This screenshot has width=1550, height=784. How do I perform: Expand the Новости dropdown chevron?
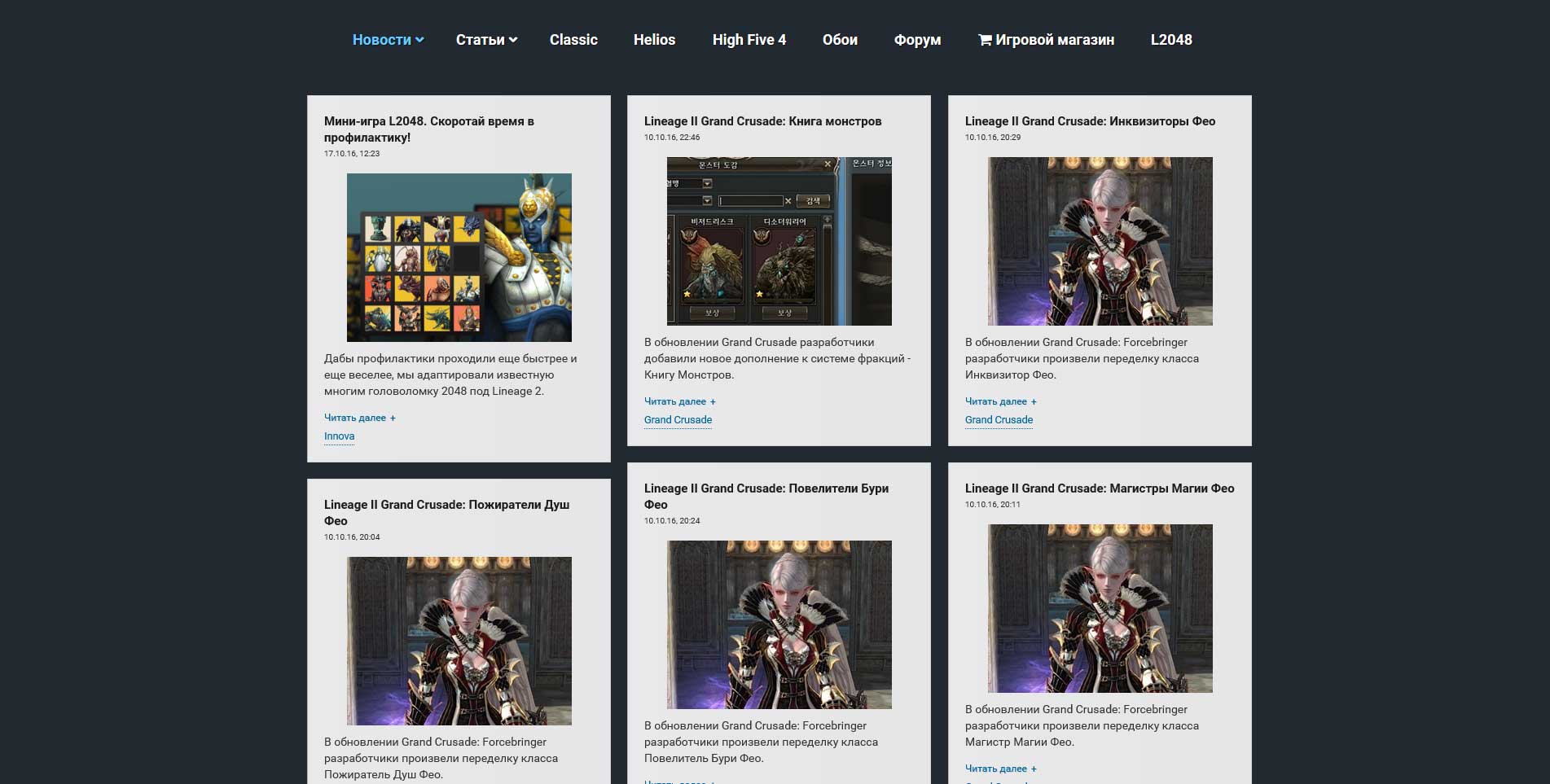tap(419, 40)
